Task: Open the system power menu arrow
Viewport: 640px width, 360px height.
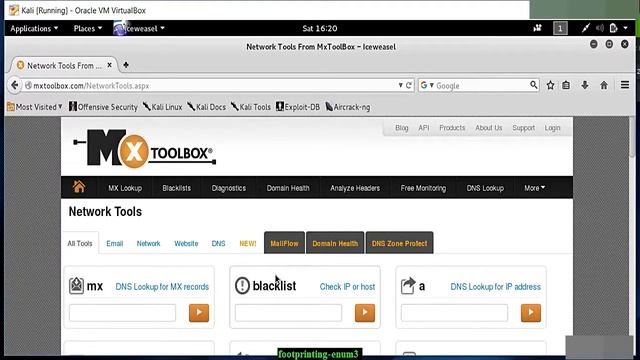Action: 625,28
